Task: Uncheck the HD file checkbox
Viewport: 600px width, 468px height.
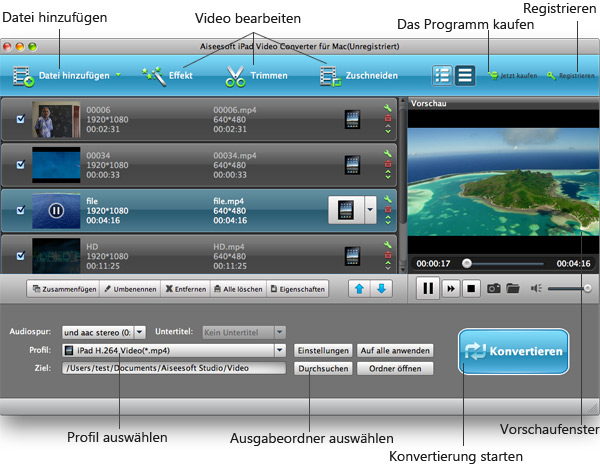Action: tap(21, 256)
